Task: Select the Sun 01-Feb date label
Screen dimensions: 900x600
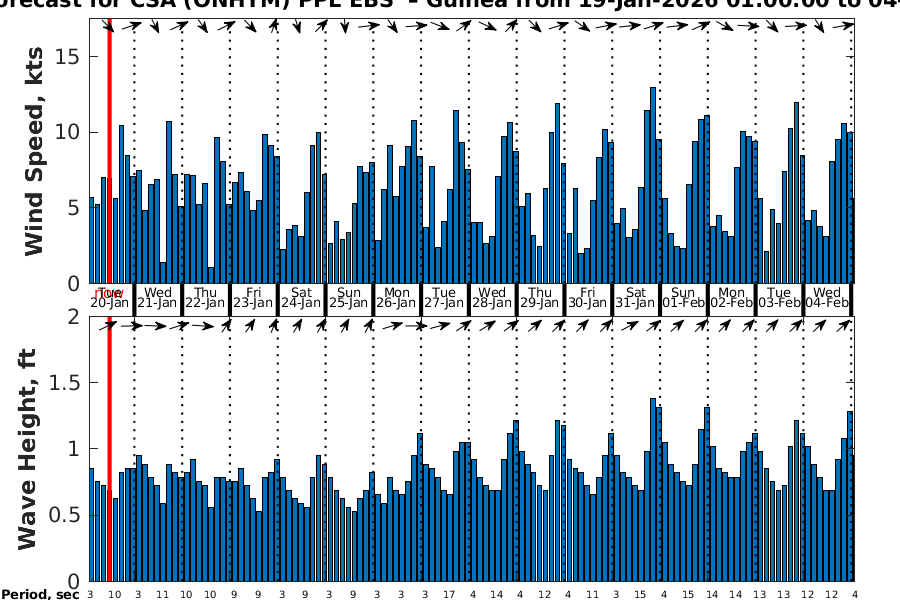Action: (x=684, y=297)
